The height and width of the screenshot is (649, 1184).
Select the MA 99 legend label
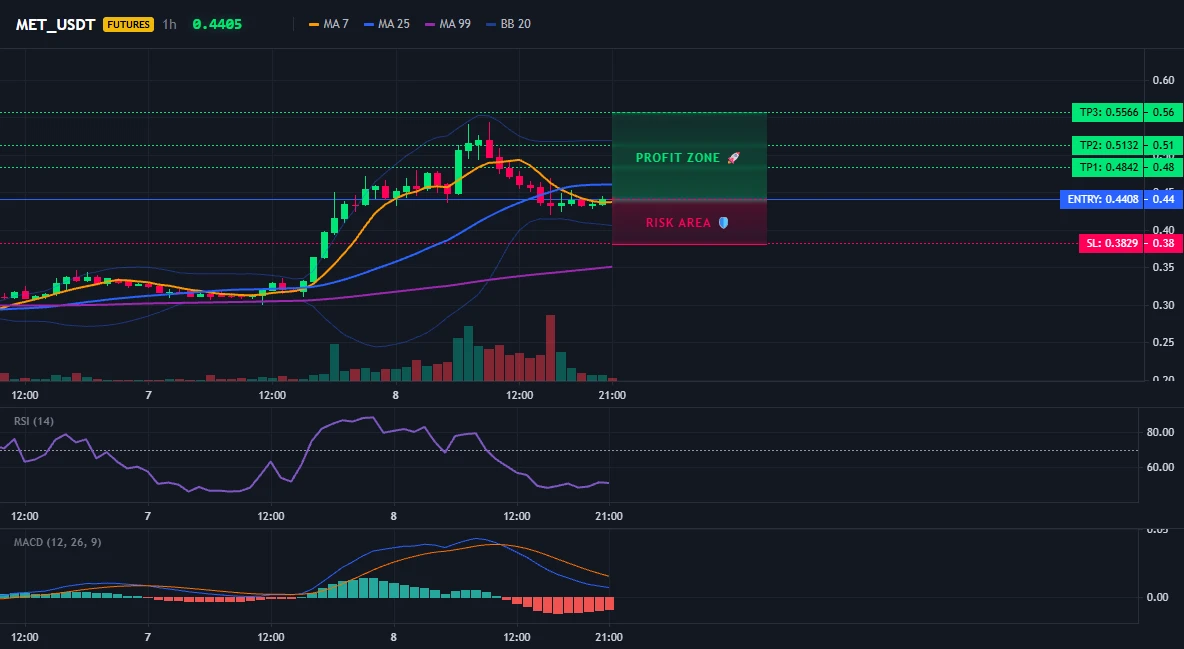(455, 24)
